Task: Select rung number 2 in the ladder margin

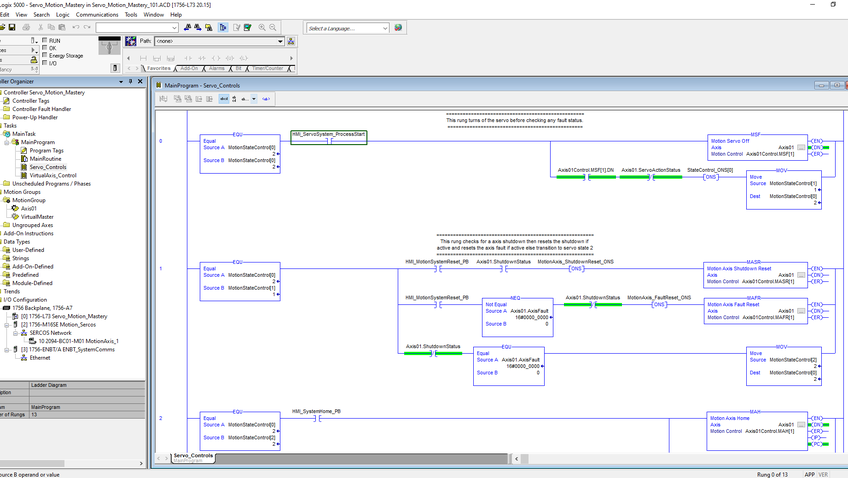Action: point(161,419)
